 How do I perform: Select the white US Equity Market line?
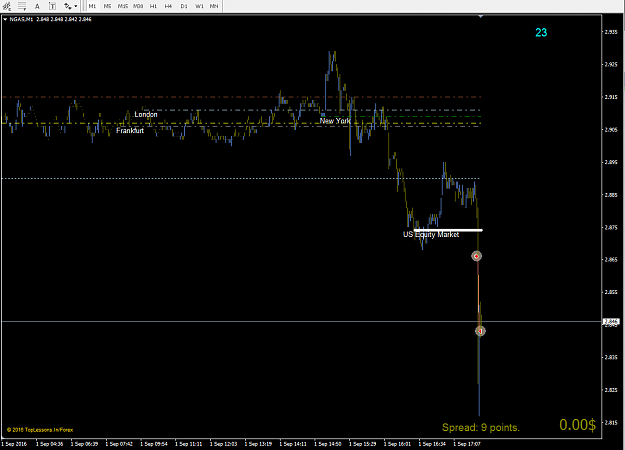point(448,230)
